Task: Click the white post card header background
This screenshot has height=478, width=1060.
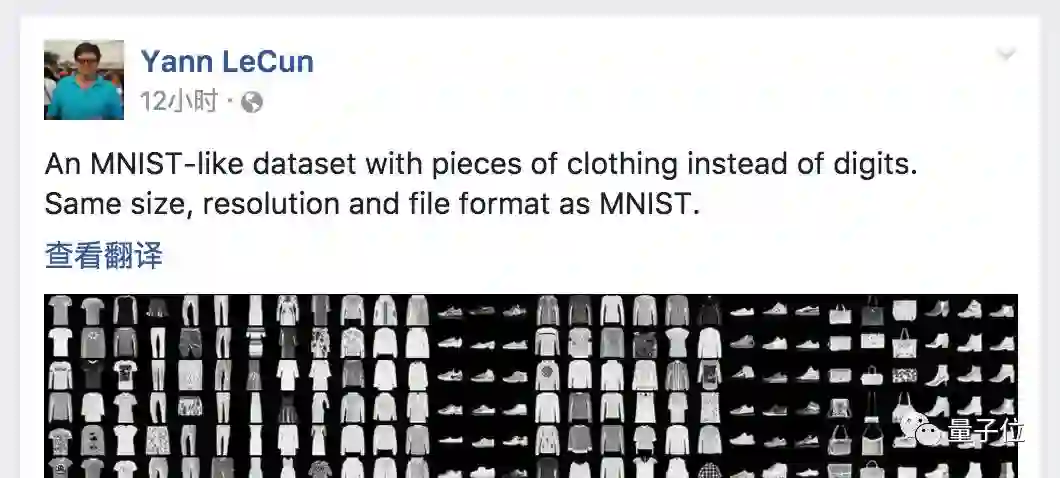Action: [608, 81]
